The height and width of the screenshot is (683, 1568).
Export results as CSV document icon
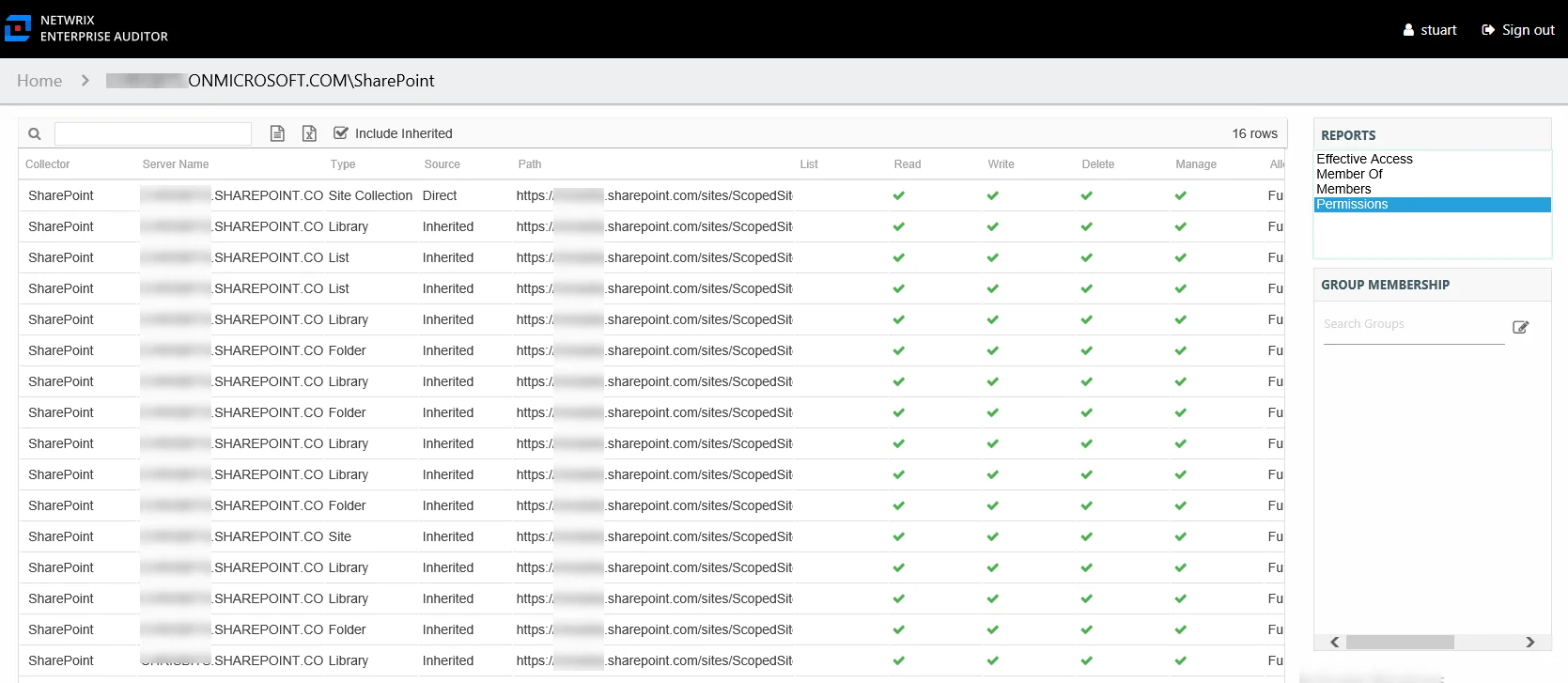point(277,133)
